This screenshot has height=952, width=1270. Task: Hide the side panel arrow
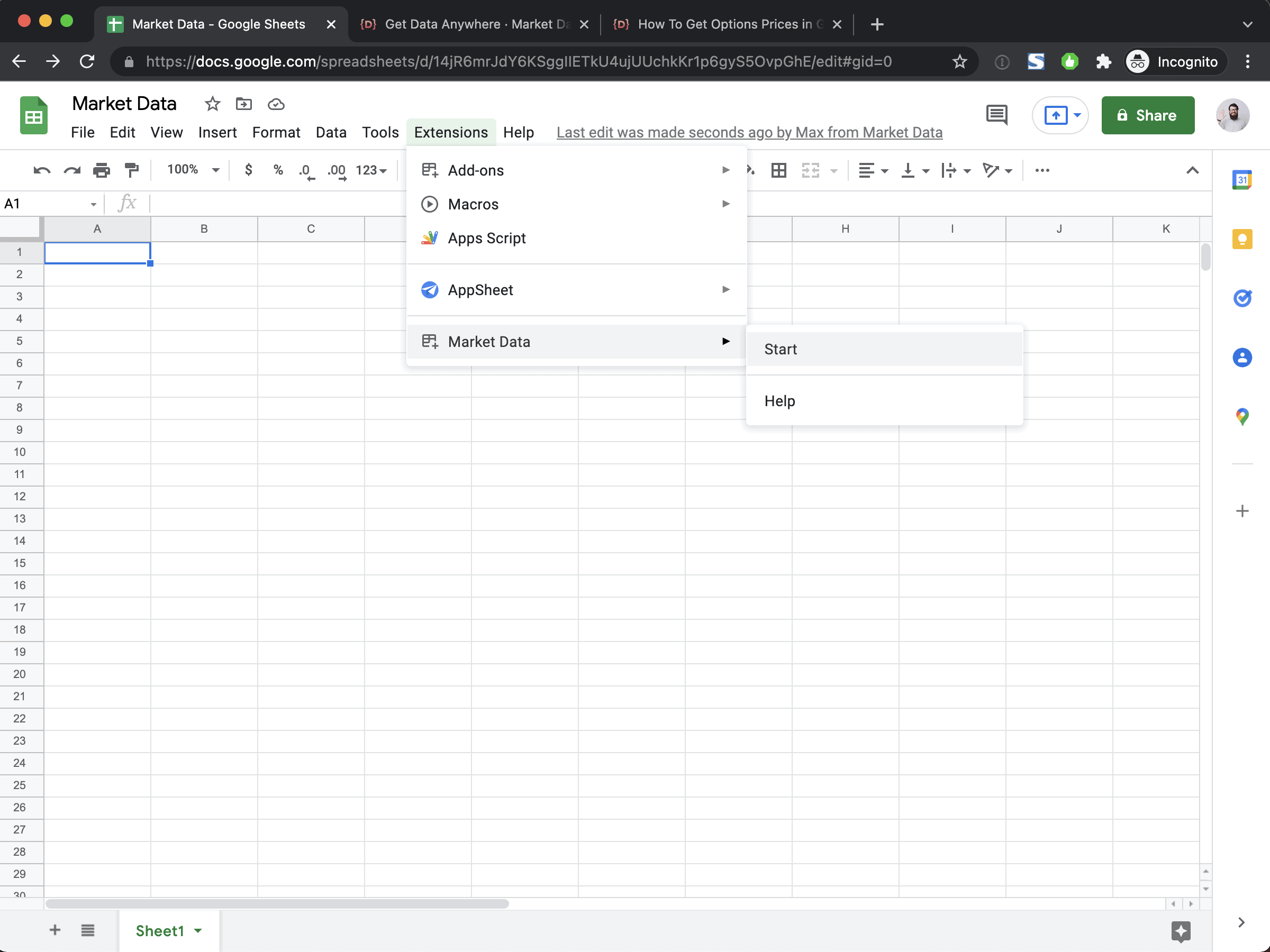point(1241,922)
